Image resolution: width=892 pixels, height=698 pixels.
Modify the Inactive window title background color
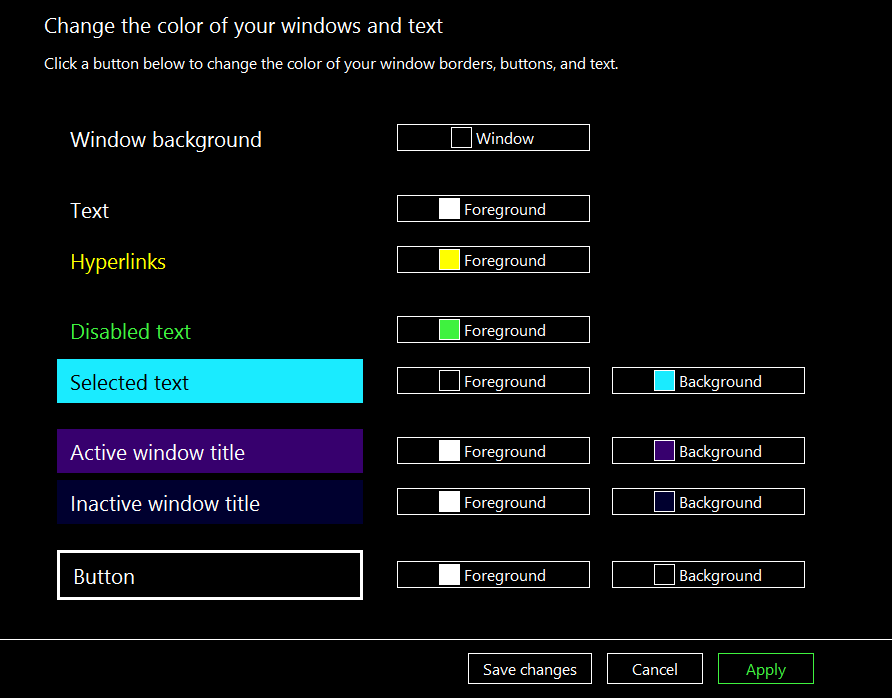[x=708, y=502]
